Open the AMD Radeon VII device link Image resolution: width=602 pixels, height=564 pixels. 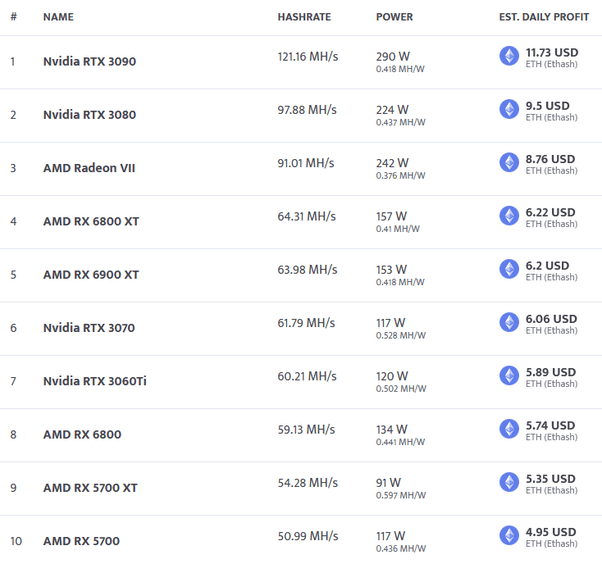pos(89,168)
